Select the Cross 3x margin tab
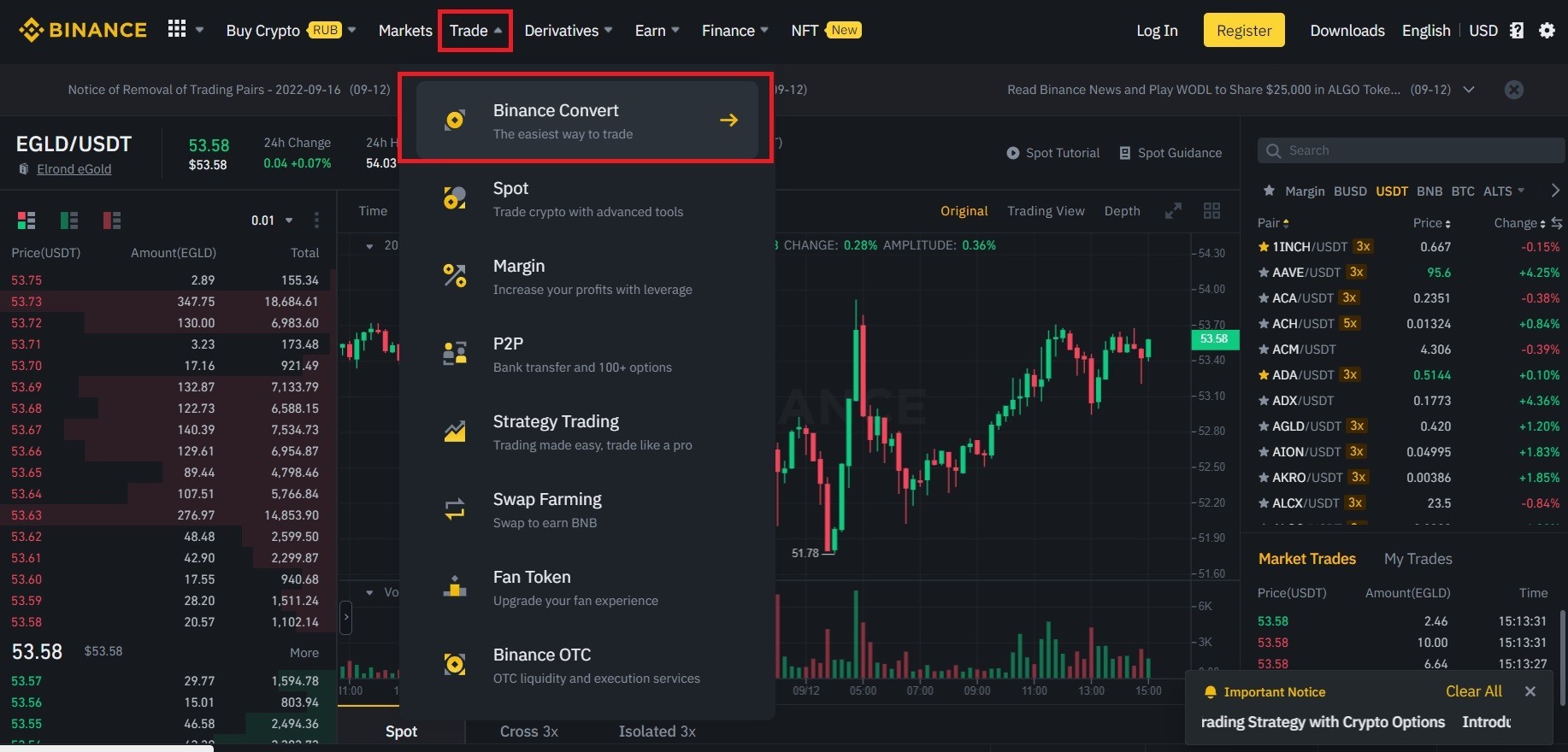1568x752 pixels. (529, 731)
